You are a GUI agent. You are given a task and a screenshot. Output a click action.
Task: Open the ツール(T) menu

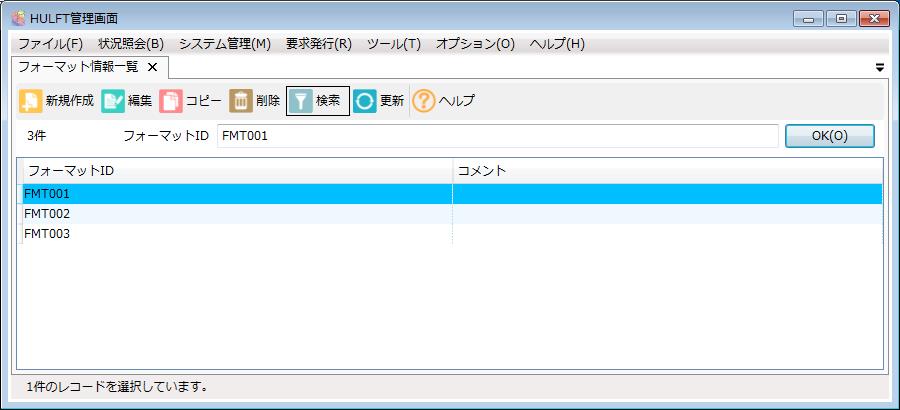pos(394,44)
